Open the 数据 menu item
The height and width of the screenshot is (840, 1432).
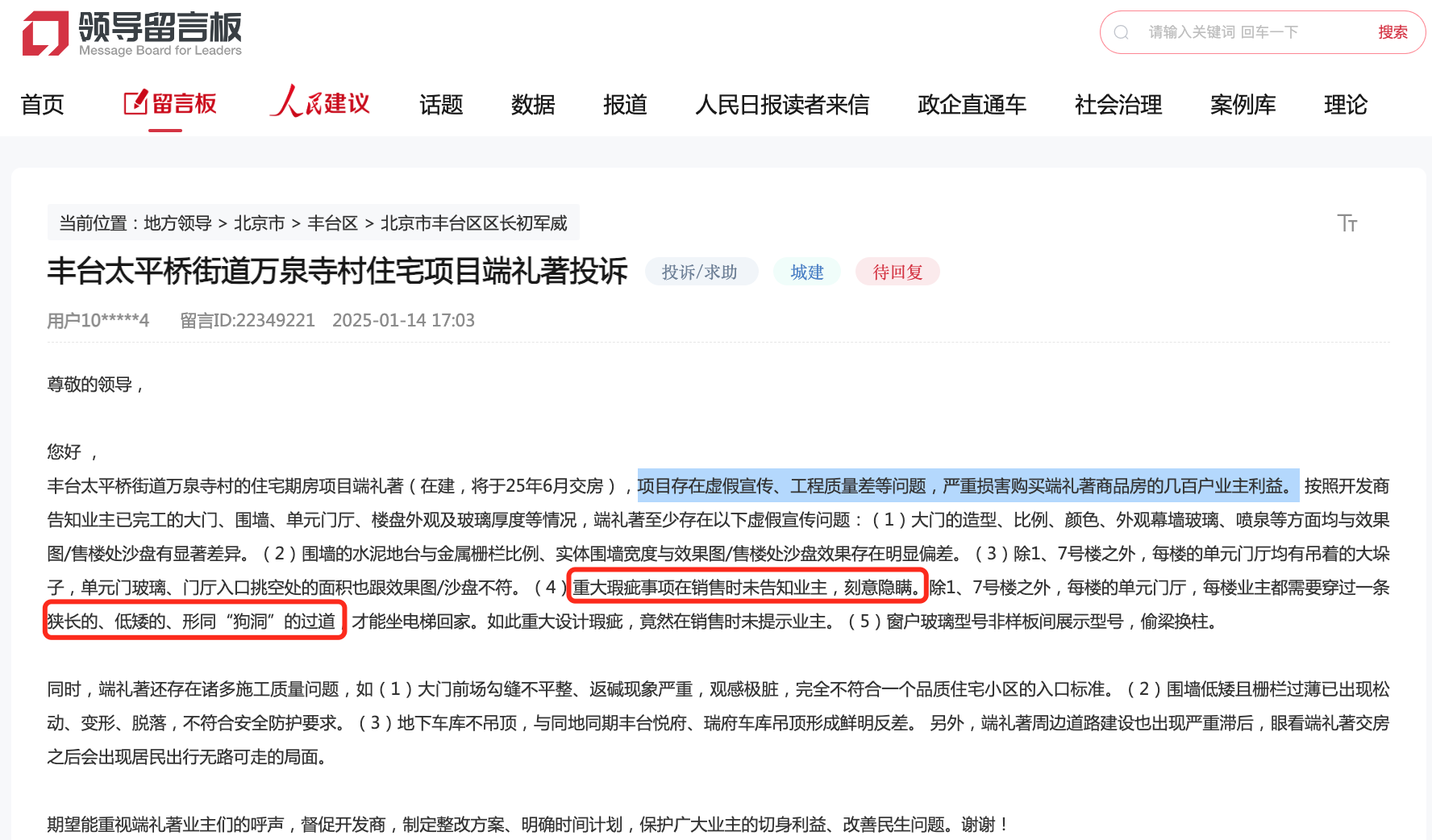[x=533, y=105]
